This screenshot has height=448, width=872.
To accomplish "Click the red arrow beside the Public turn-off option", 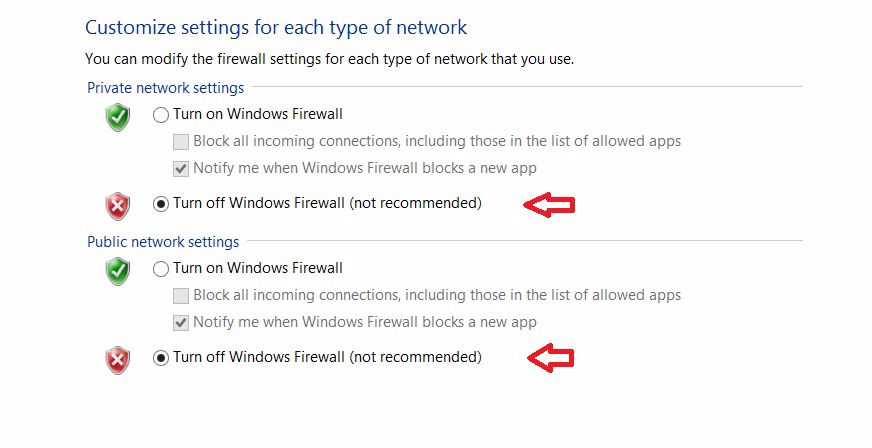I will (550, 358).
